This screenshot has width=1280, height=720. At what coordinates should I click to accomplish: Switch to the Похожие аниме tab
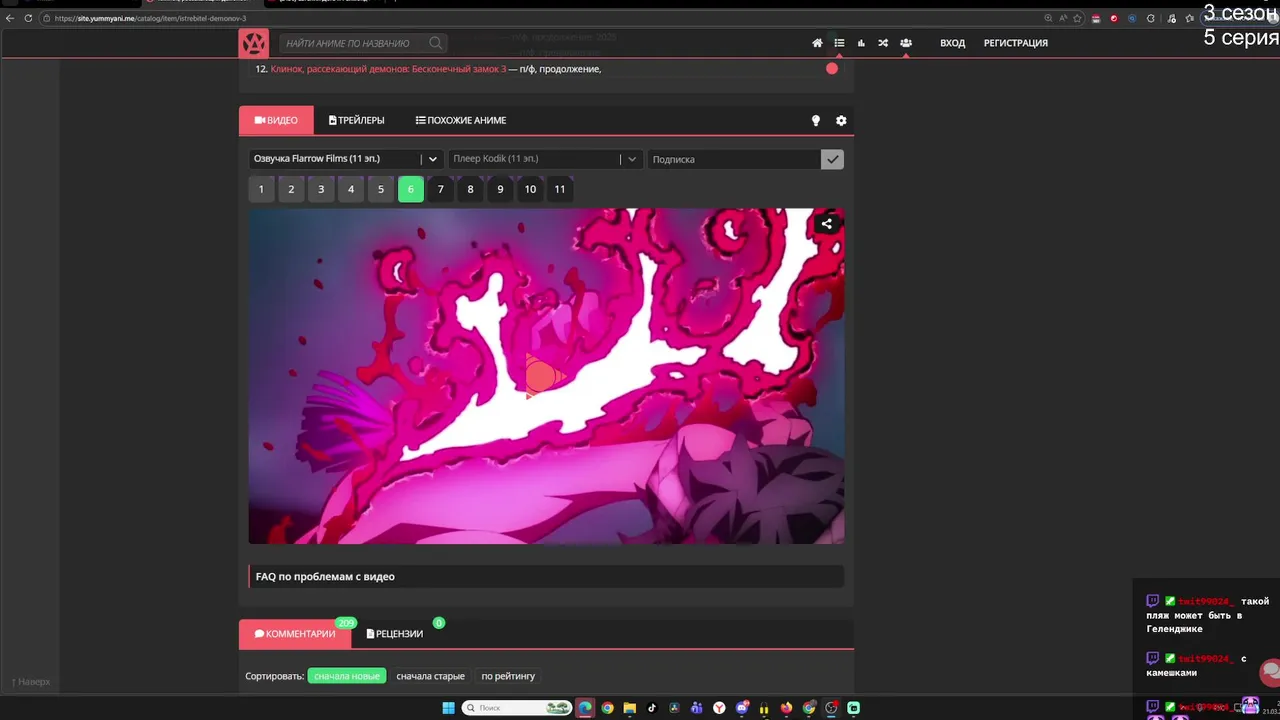coord(461,121)
